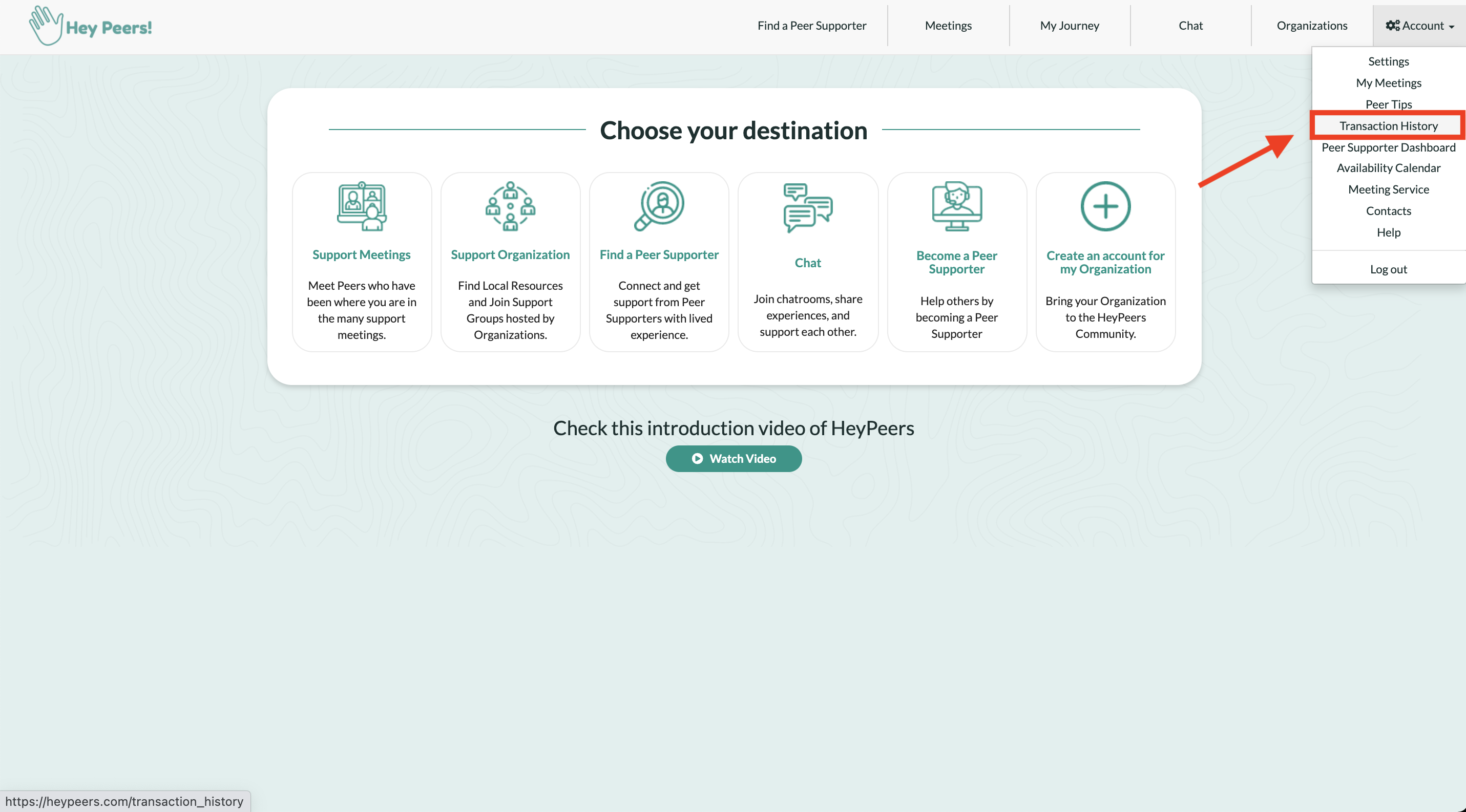1466x812 pixels.
Task: Click the Support Meetings video call icon
Action: pos(362,206)
